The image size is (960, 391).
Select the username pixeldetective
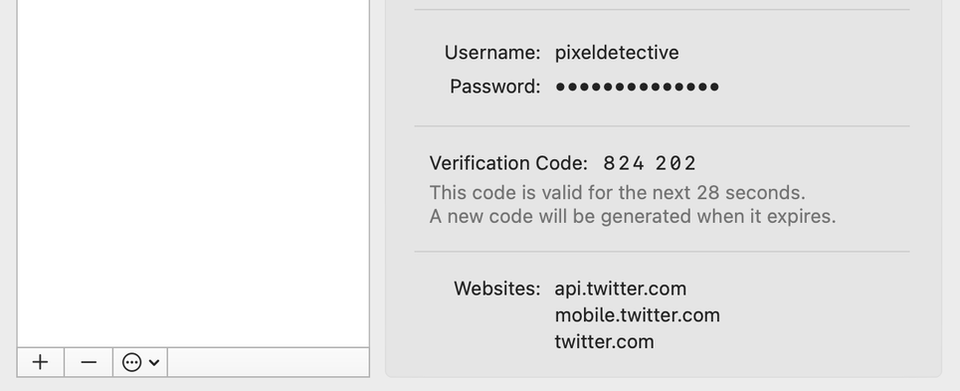click(x=617, y=53)
